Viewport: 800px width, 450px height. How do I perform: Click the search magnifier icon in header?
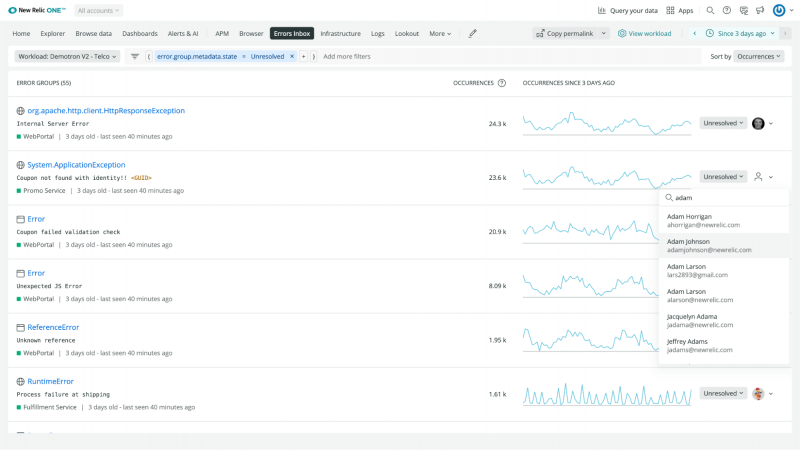710,10
